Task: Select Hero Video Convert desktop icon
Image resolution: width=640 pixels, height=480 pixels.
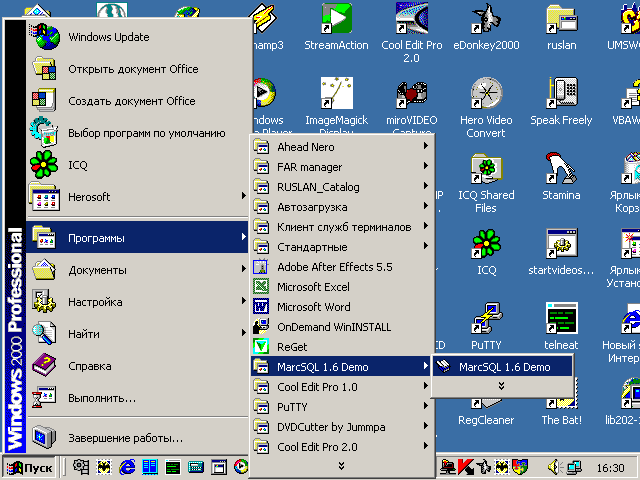Action: 486,108
